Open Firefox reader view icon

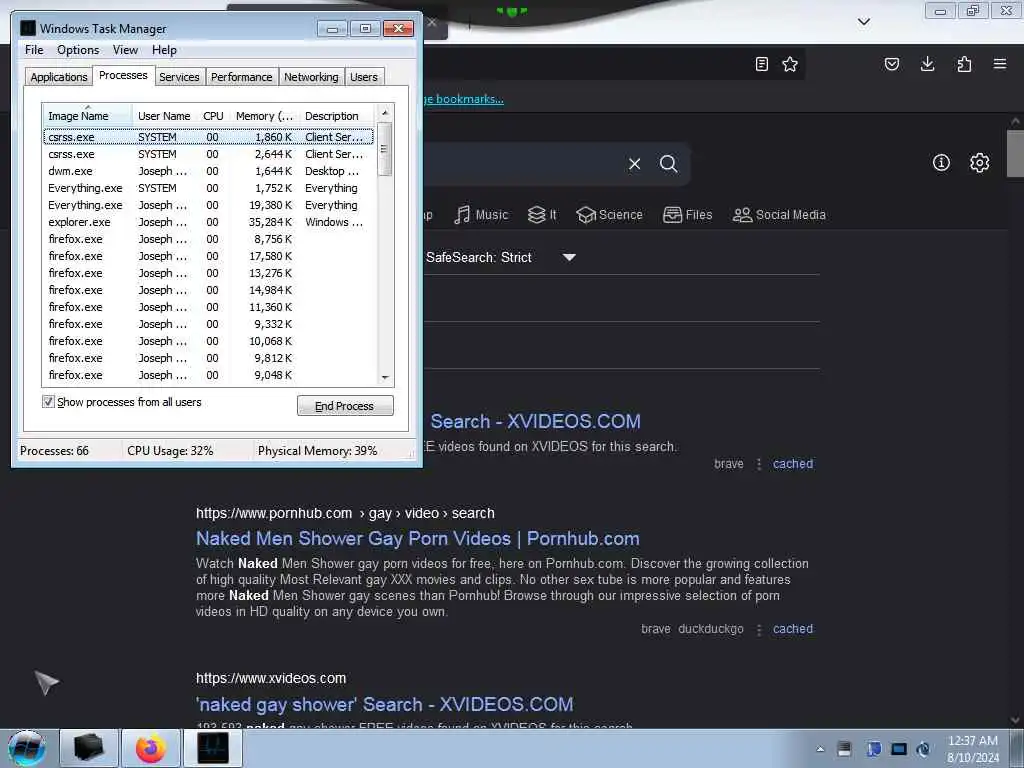tap(761, 64)
